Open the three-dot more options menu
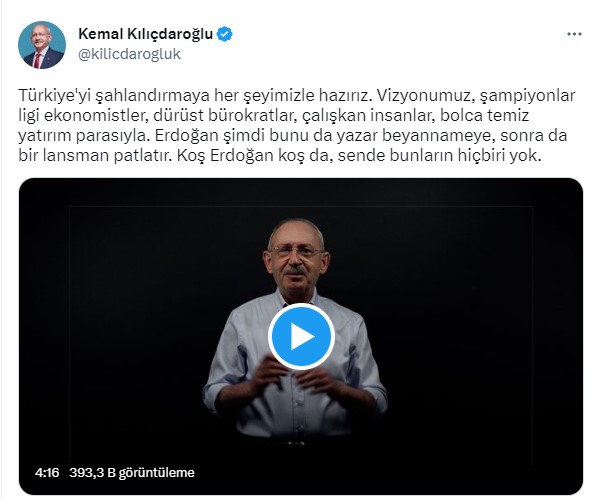This screenshot has height=500, width=596. (574, 34)
